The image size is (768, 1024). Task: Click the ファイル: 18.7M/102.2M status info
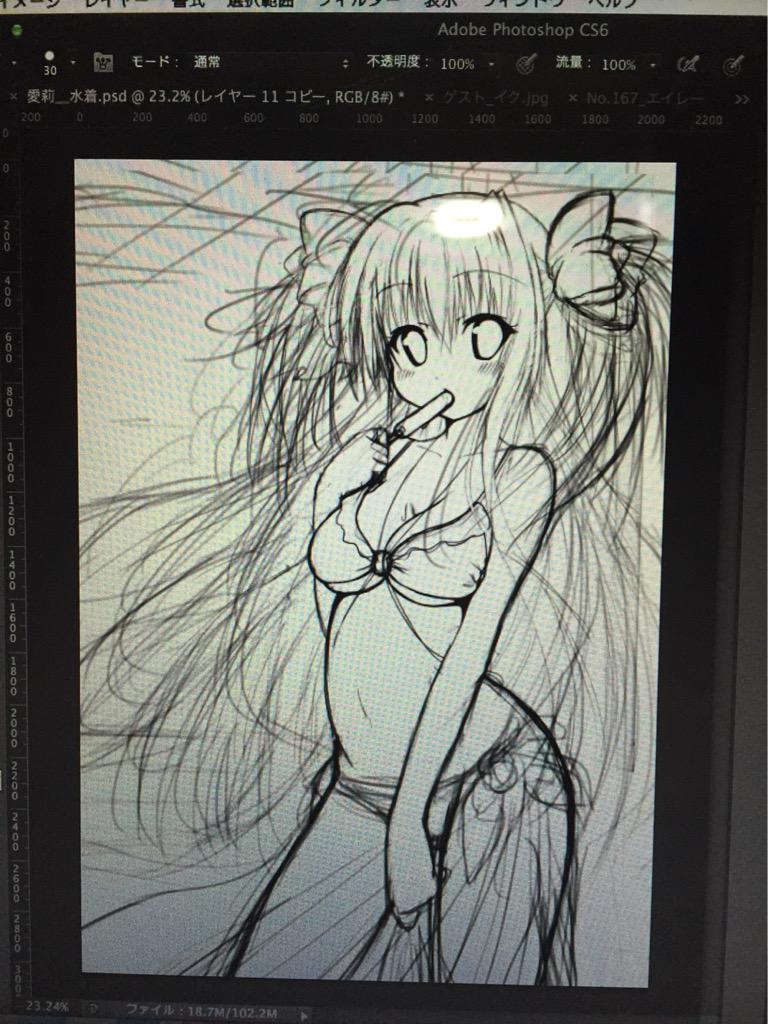point(201,1012)
